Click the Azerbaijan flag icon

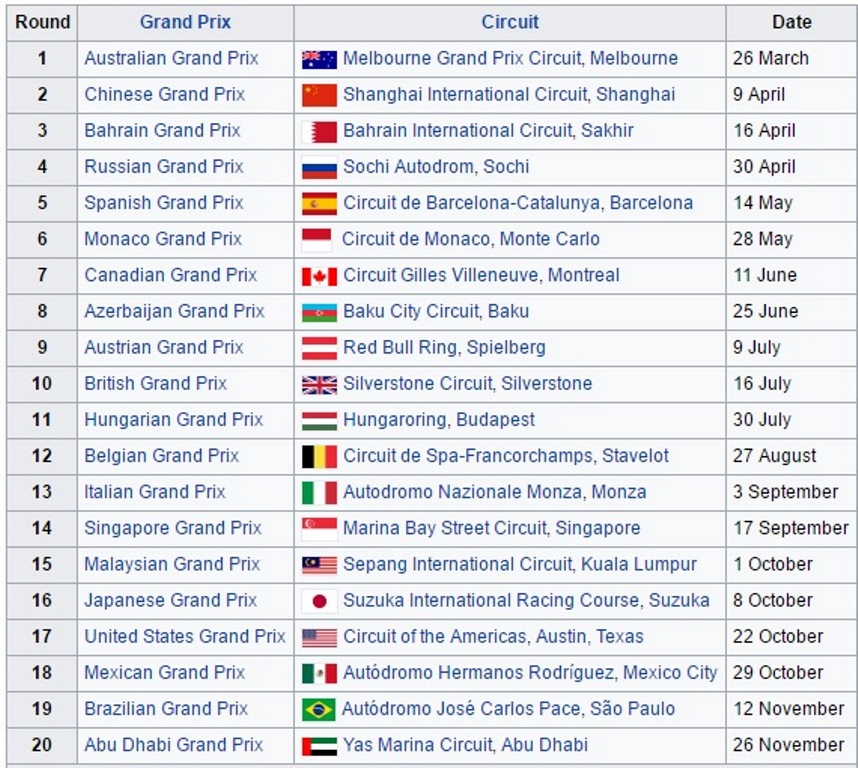(319, 312)
